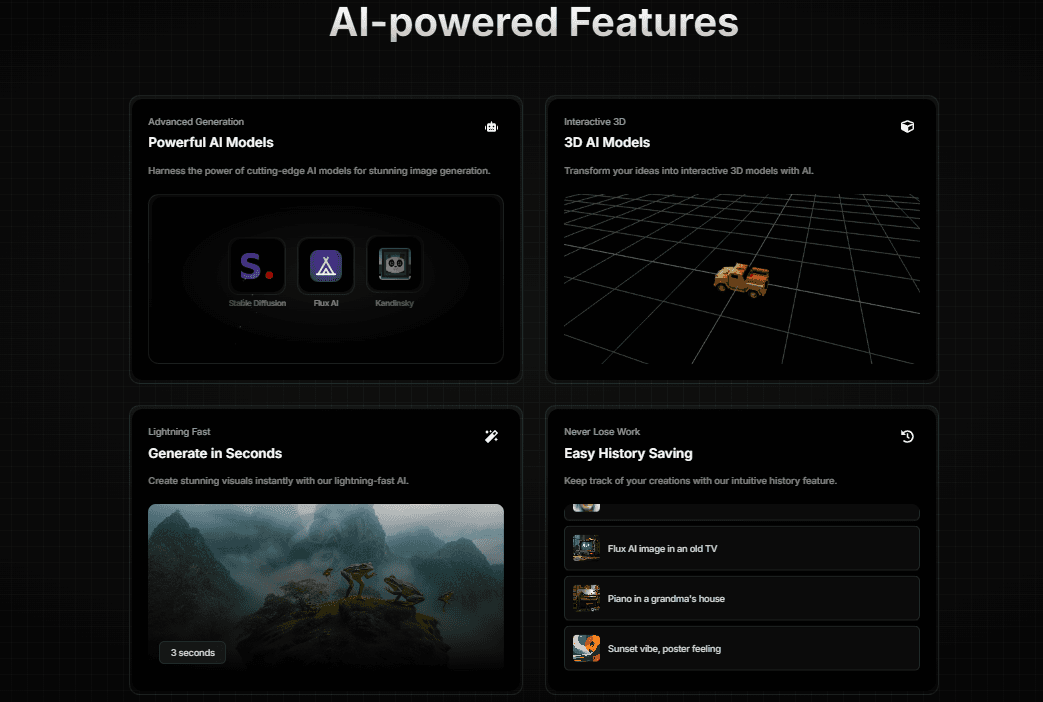The image size is (1043, 702).
Task: Click thumbnail of the Piano history entry
Action: [586, 598]
